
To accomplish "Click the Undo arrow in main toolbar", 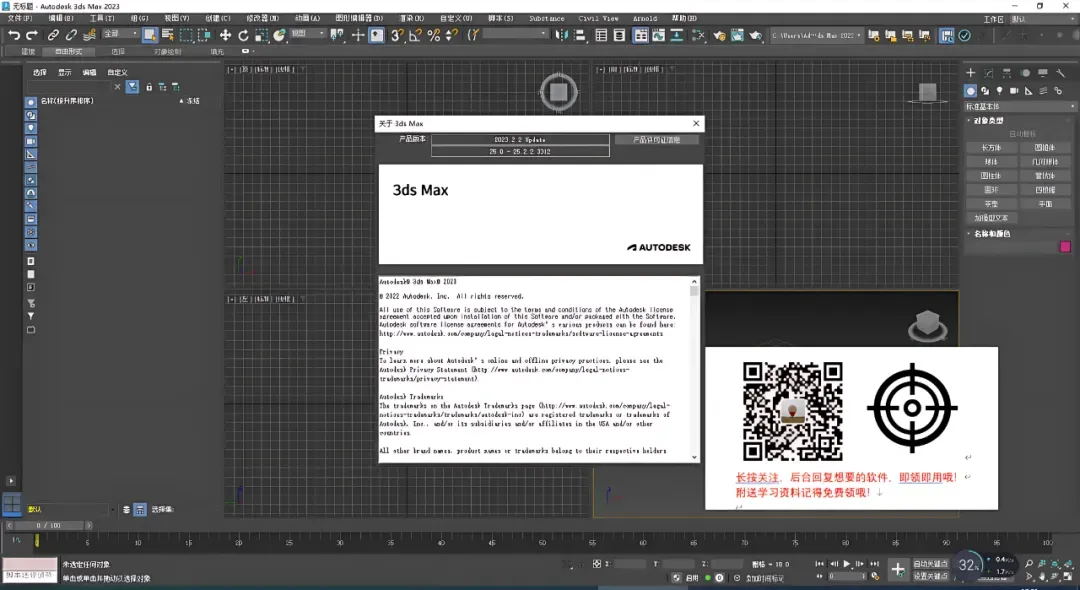I will [14, 35].
